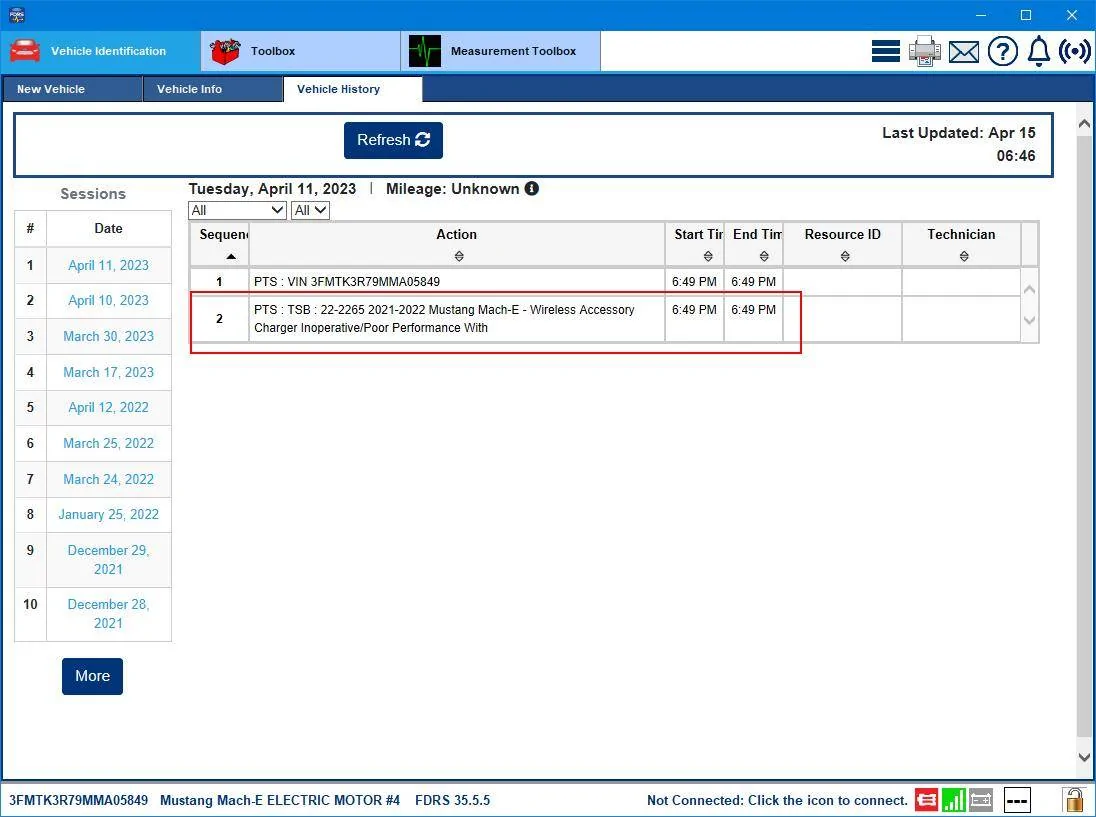The image size is (1096, 817).
Task: Select the TSB 22-2265 action row
Action: tap(605, 319)
